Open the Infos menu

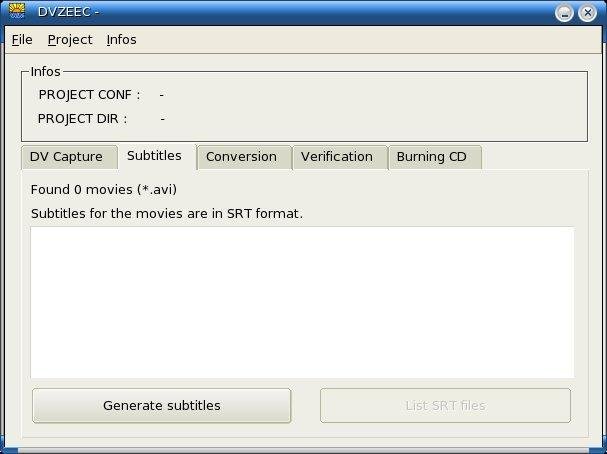122,40
